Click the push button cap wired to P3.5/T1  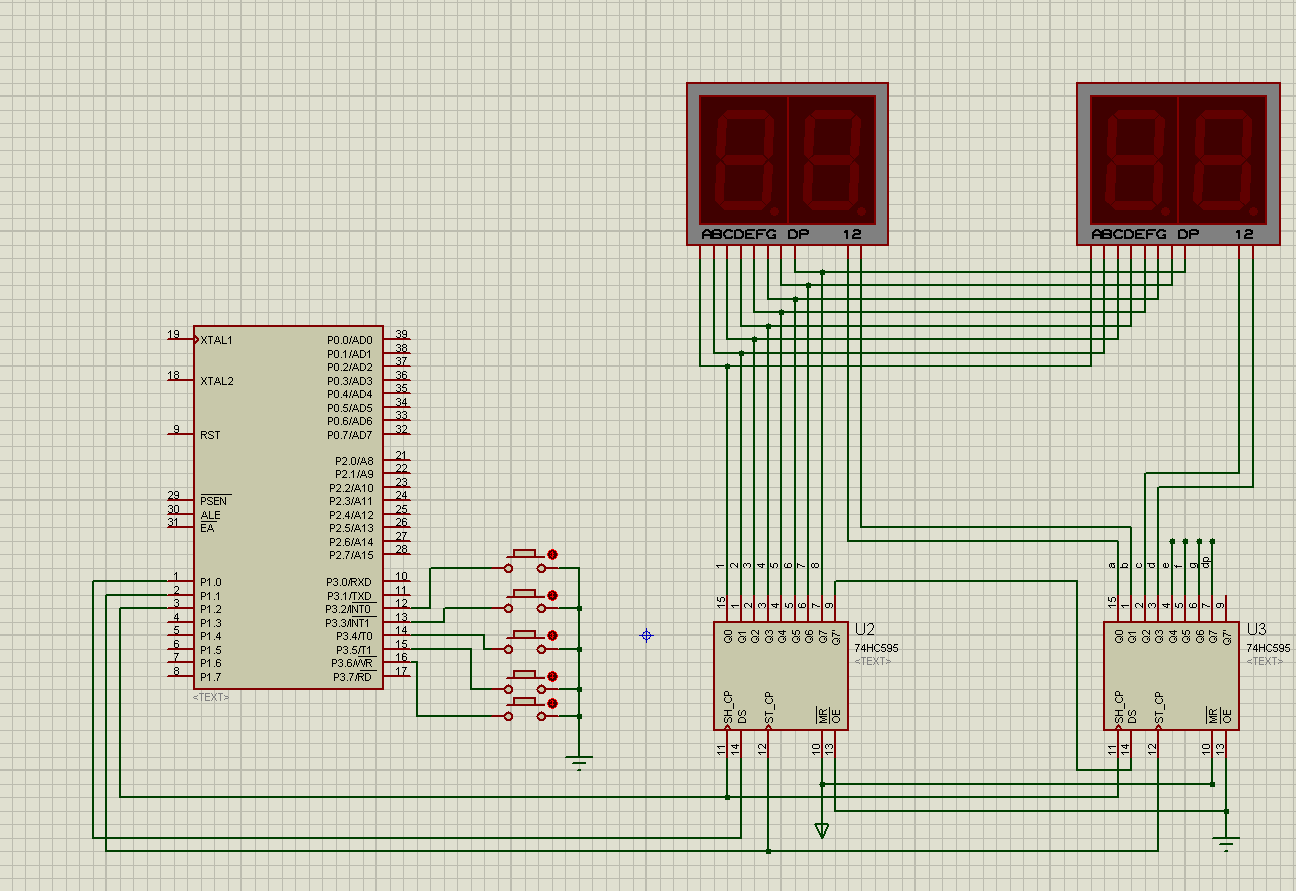pyautogui.click(x=525, y=675)
